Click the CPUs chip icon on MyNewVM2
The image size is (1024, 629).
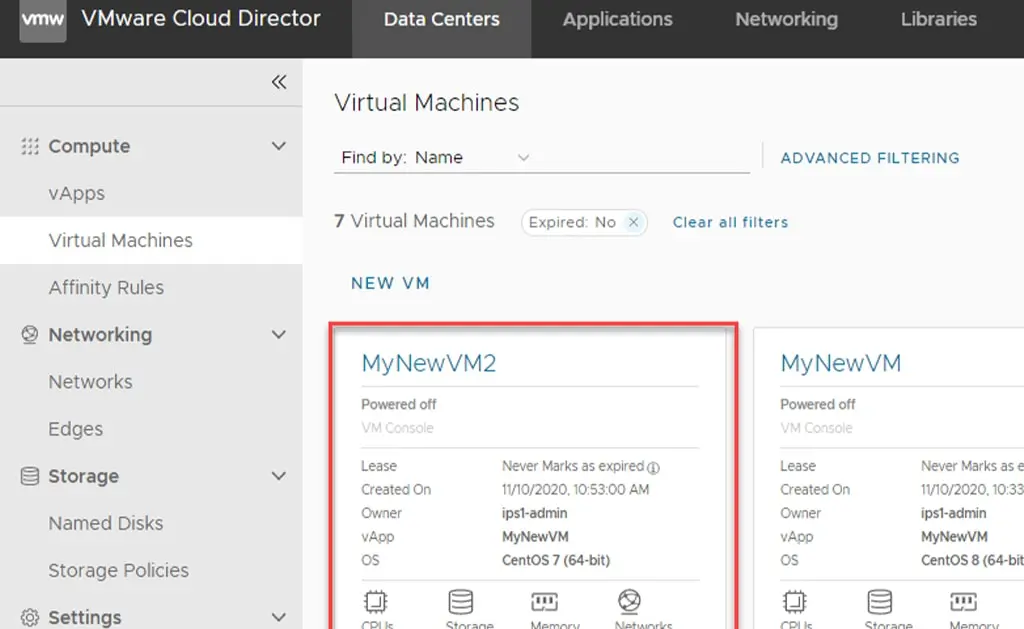[x=377, y=602]
